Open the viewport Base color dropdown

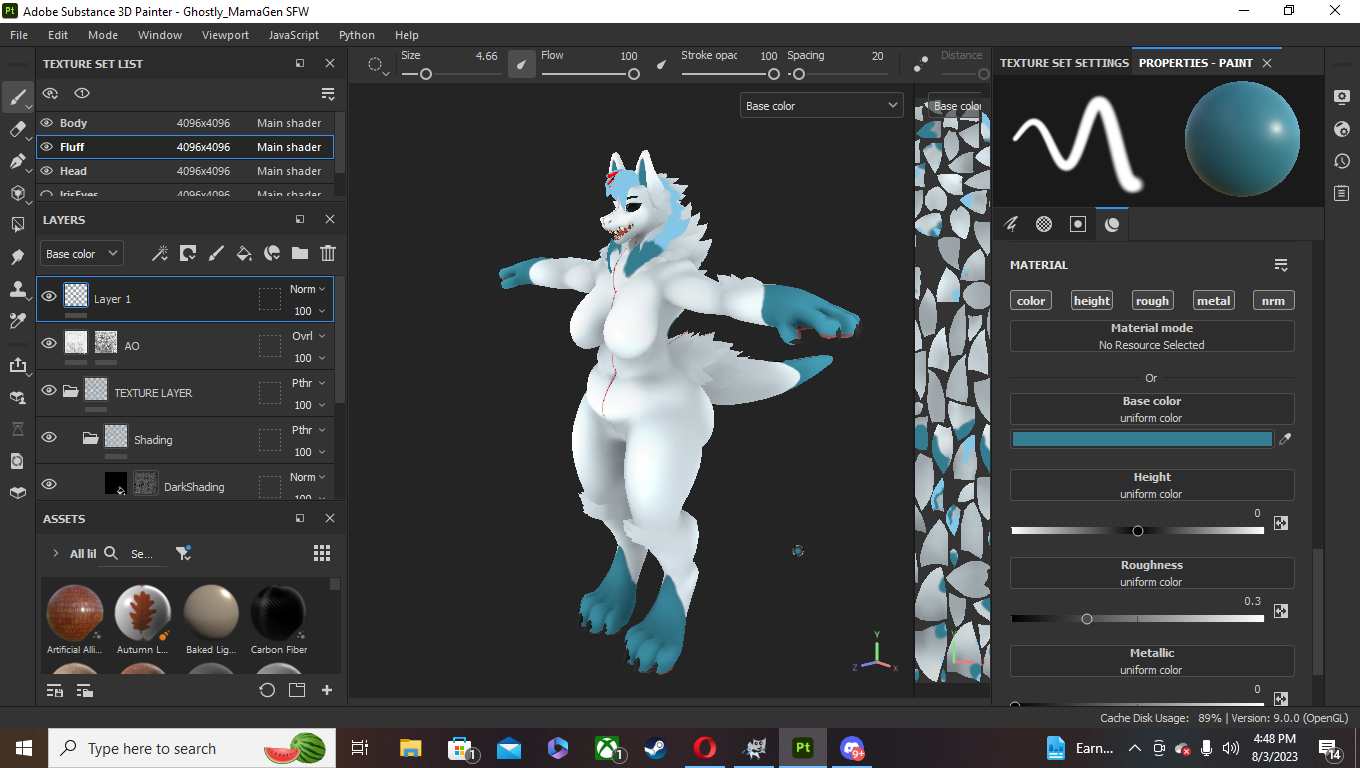tap(822, 106)
